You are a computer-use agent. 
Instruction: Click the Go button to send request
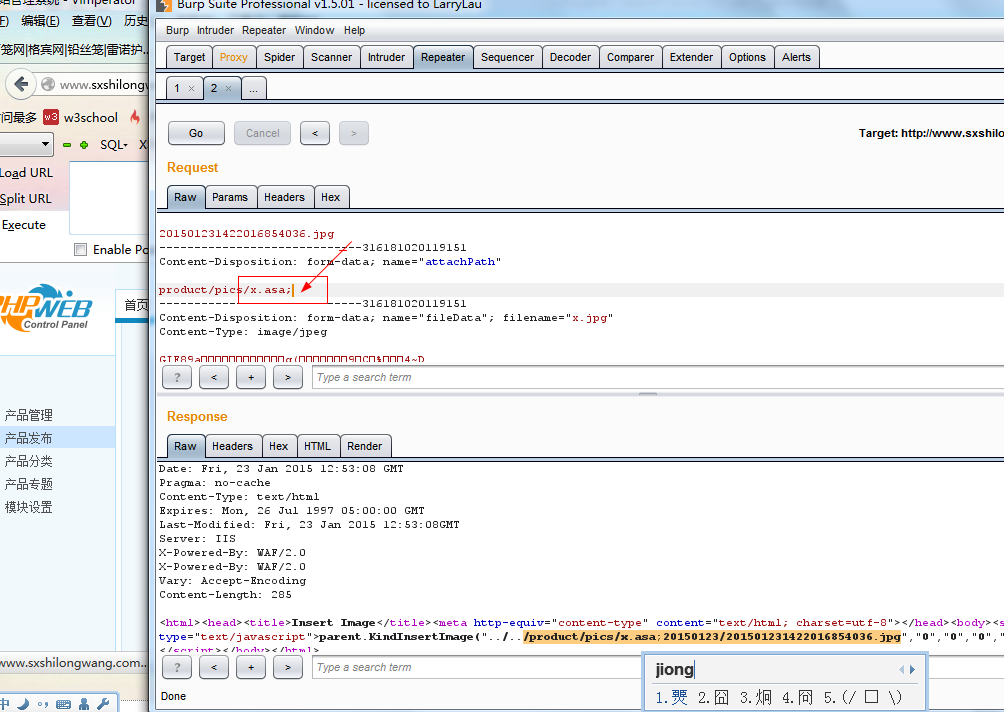[196, 133]
